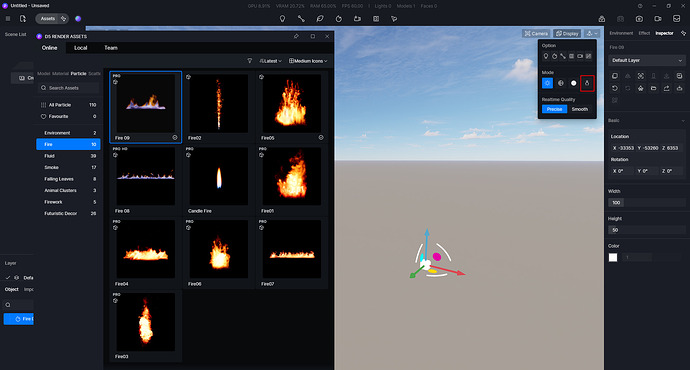690x370 pixels.
Task: Click the Assets button in top toolbar
Action: click(x=48, y=19)
